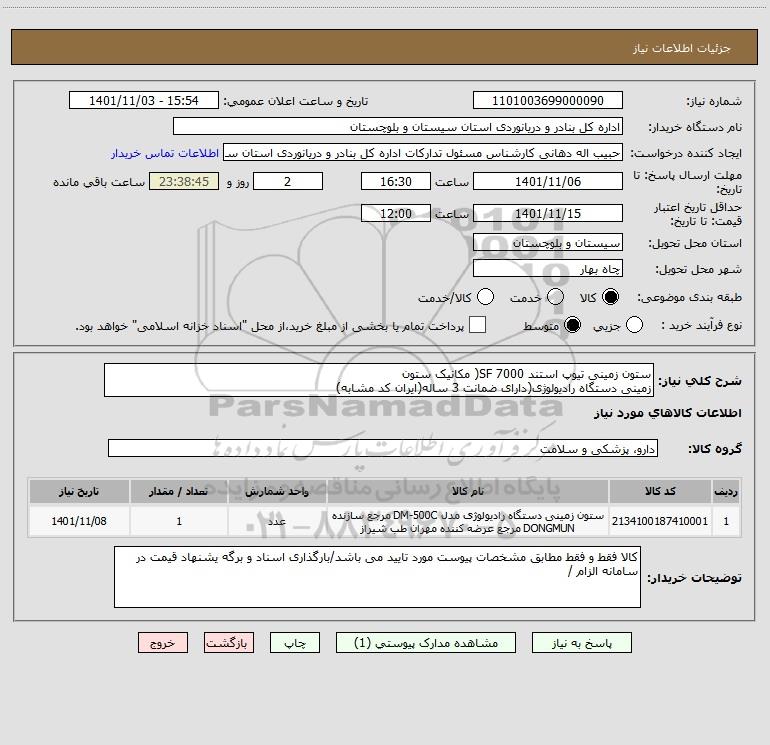Screen dimensions: 770x745
Task: Click the goods group field دارو، پزشکی و سلامت
Action: pyautogui.click(x=383, y=448)
